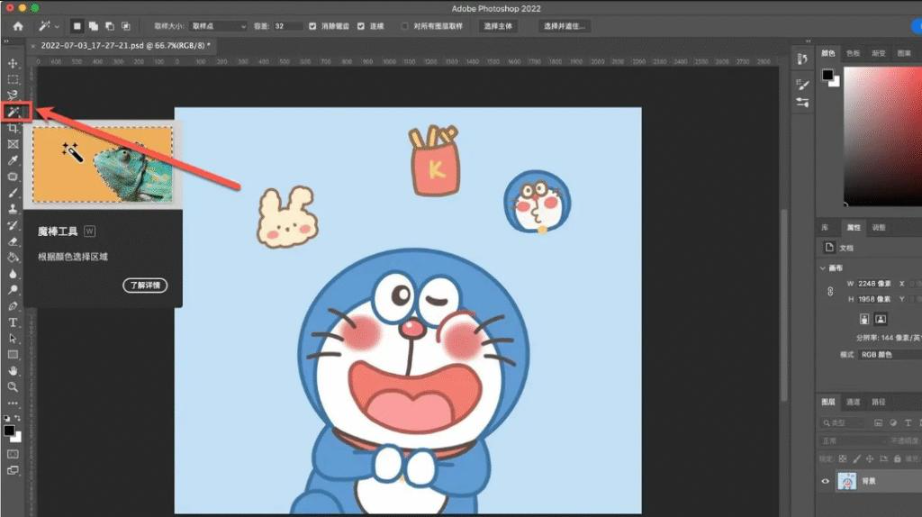Set canvas orientation to portrait
This screenshot has height=517, width=922.
[864, 319]
